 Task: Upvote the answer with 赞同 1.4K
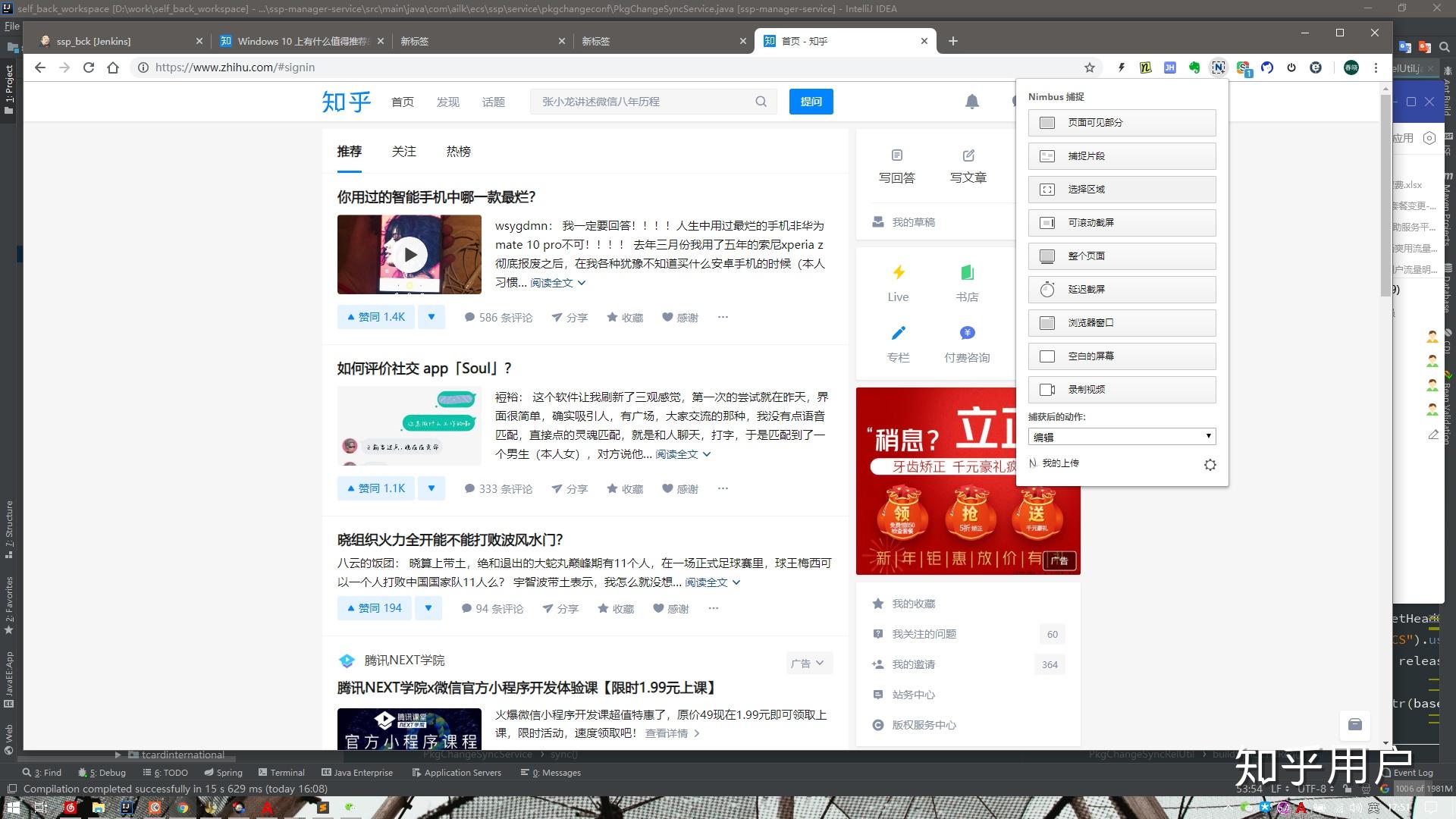[x=376, y=317]
